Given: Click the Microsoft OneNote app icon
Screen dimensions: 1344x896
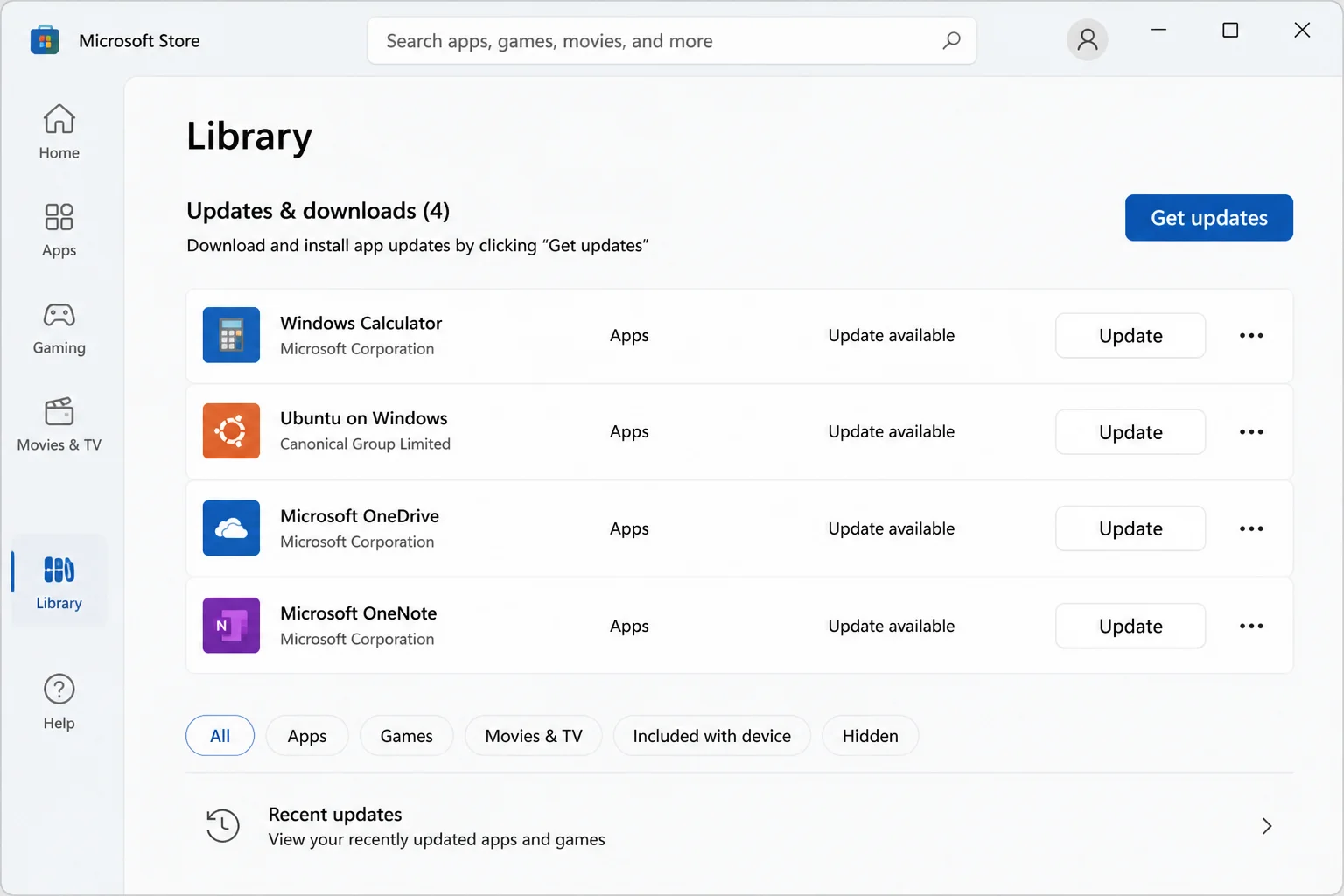Looking at the screenshot, I should 231,625.
